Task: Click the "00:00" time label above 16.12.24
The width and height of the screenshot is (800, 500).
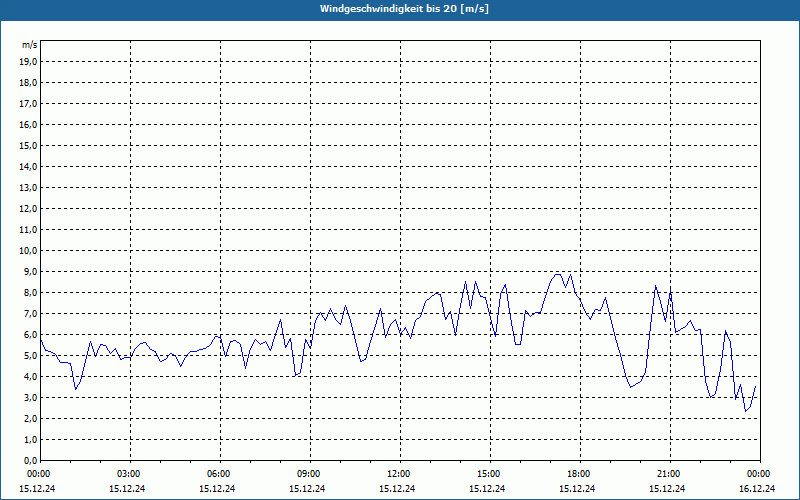Action: click(x=759, y=474)
